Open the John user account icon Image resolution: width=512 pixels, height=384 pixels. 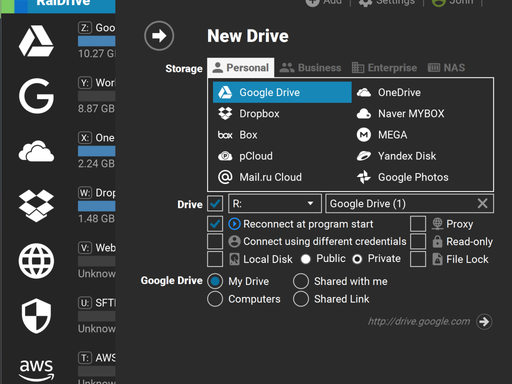(438, 2)
